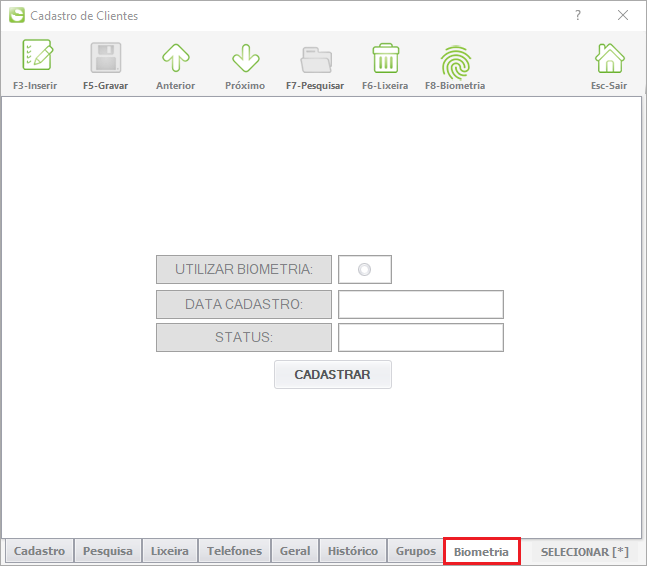Click the CADASTRAR button

point(333,375)
